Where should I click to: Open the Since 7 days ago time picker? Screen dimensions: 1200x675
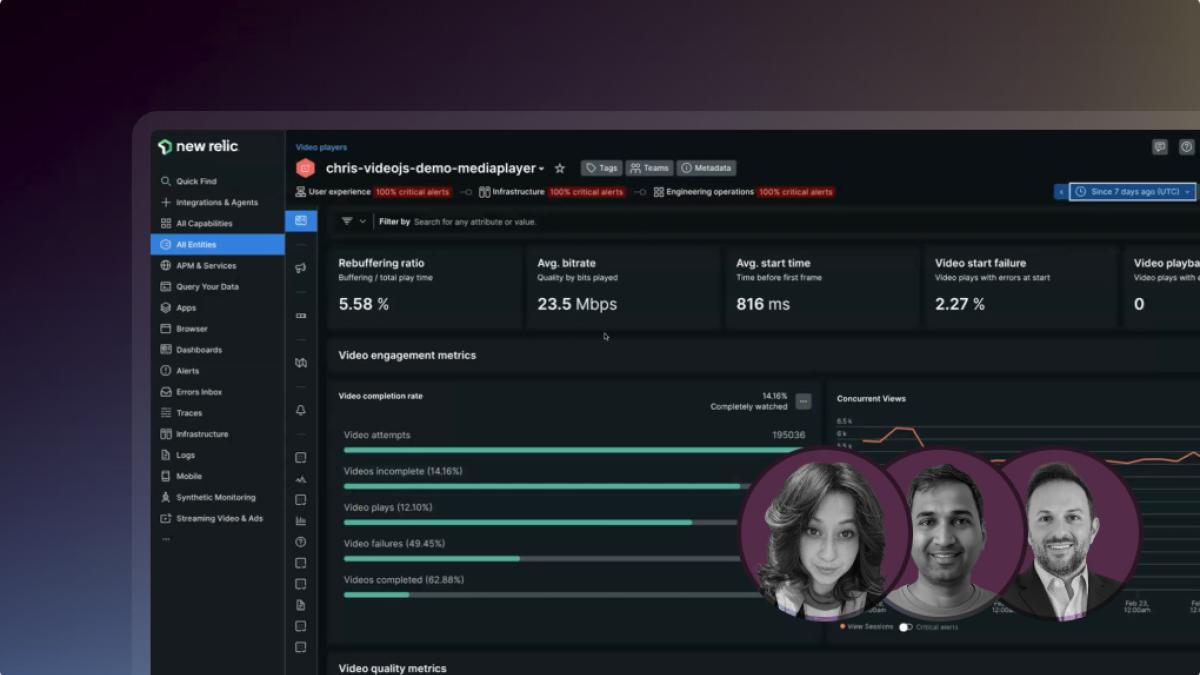pyautogui.click(x=1132, y=192)
